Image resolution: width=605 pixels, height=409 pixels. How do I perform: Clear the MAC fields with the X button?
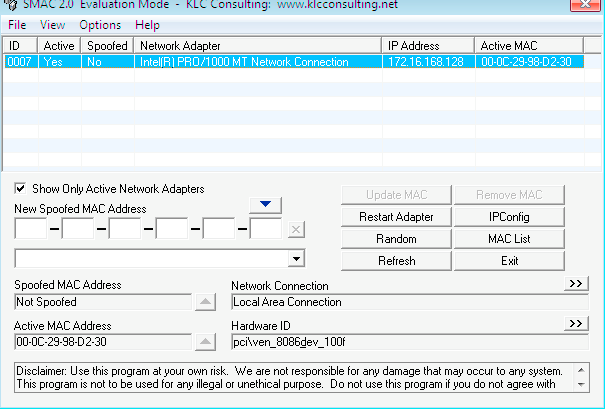[x=296, y=230]
